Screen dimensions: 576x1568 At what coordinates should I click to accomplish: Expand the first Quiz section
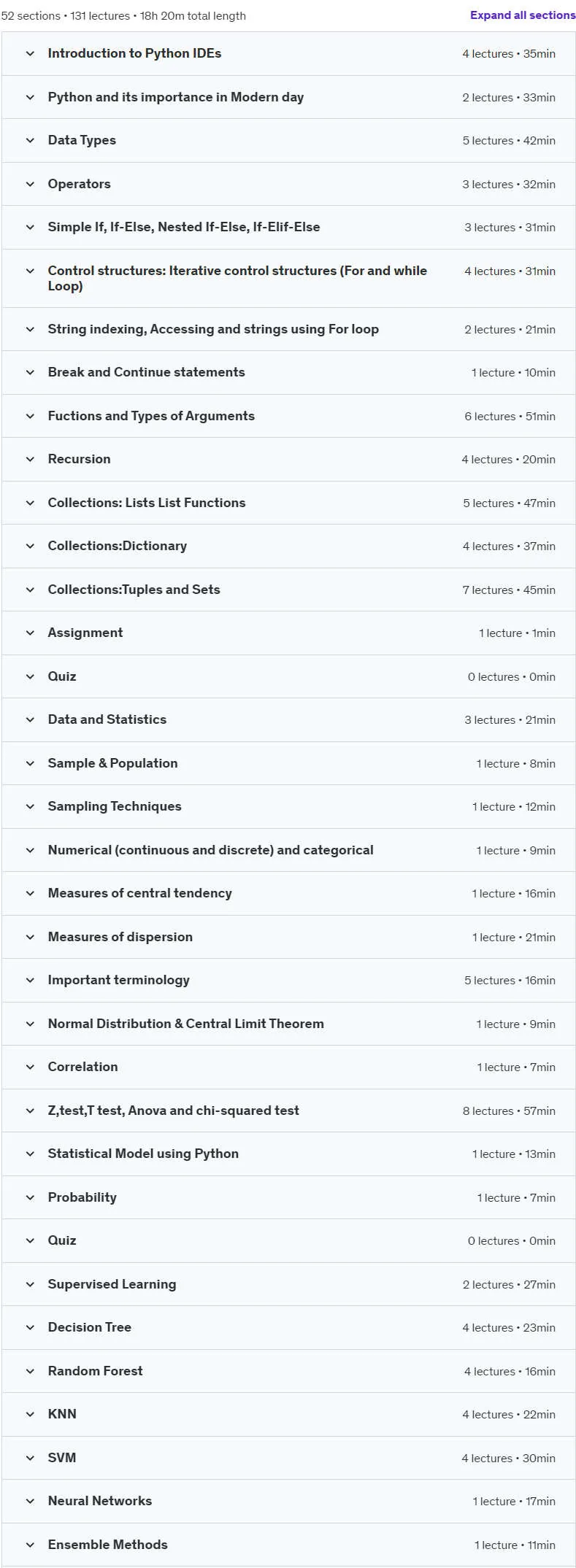[288, 676]
